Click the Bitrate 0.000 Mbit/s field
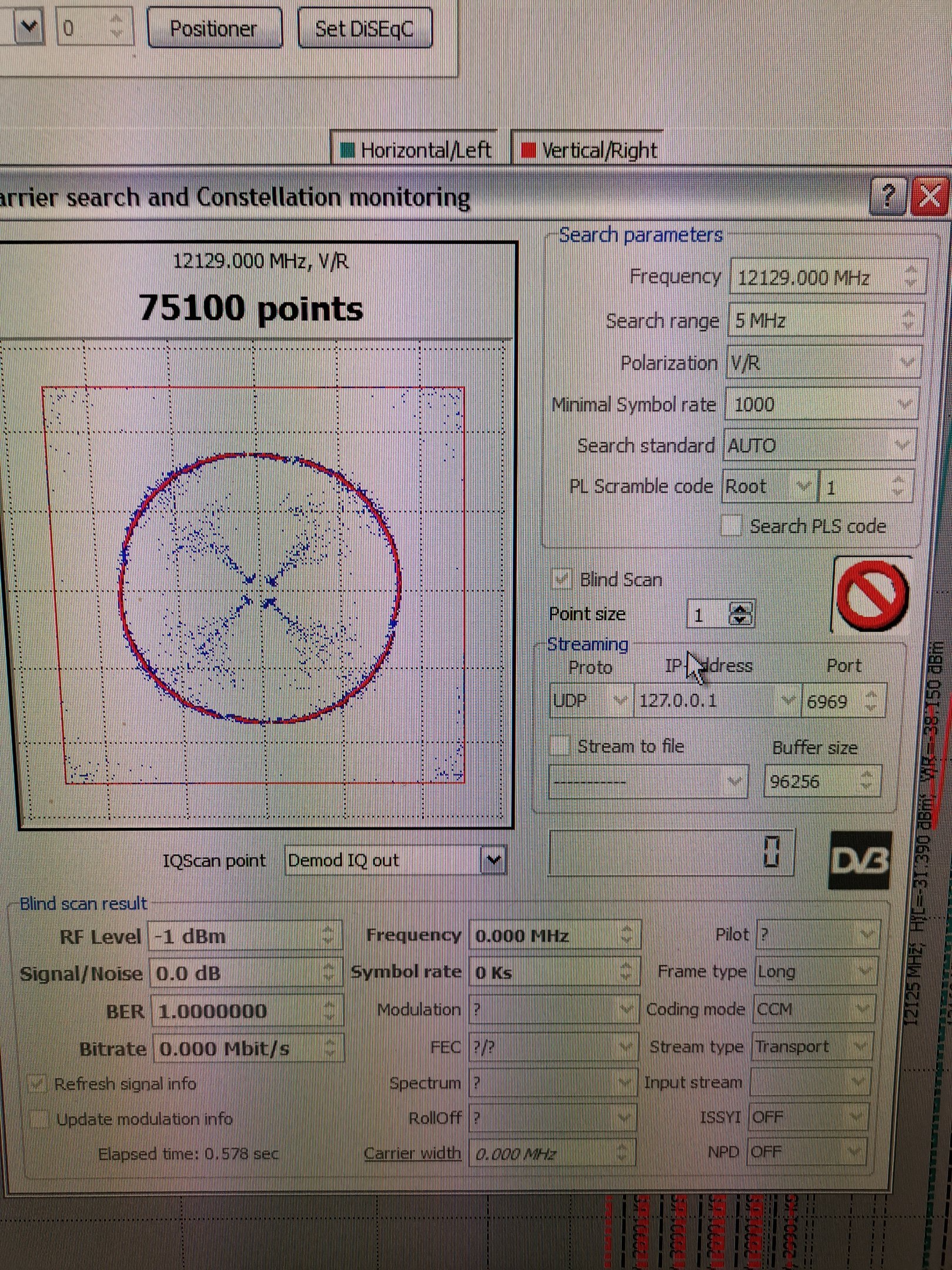Screen dimensions: 952x1270 point(248,1048)
